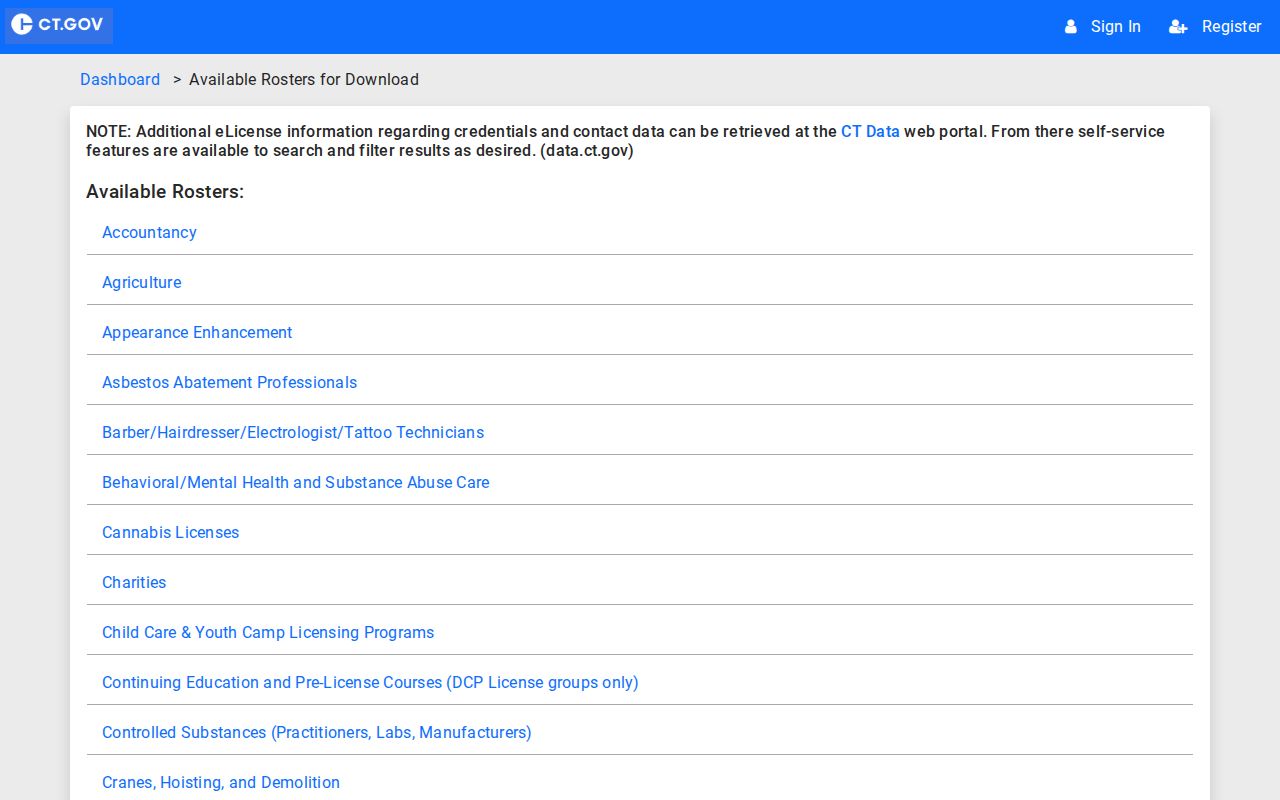View Behavioral/Mental Health and Substance Abuse Care roster

pos(296,482)
